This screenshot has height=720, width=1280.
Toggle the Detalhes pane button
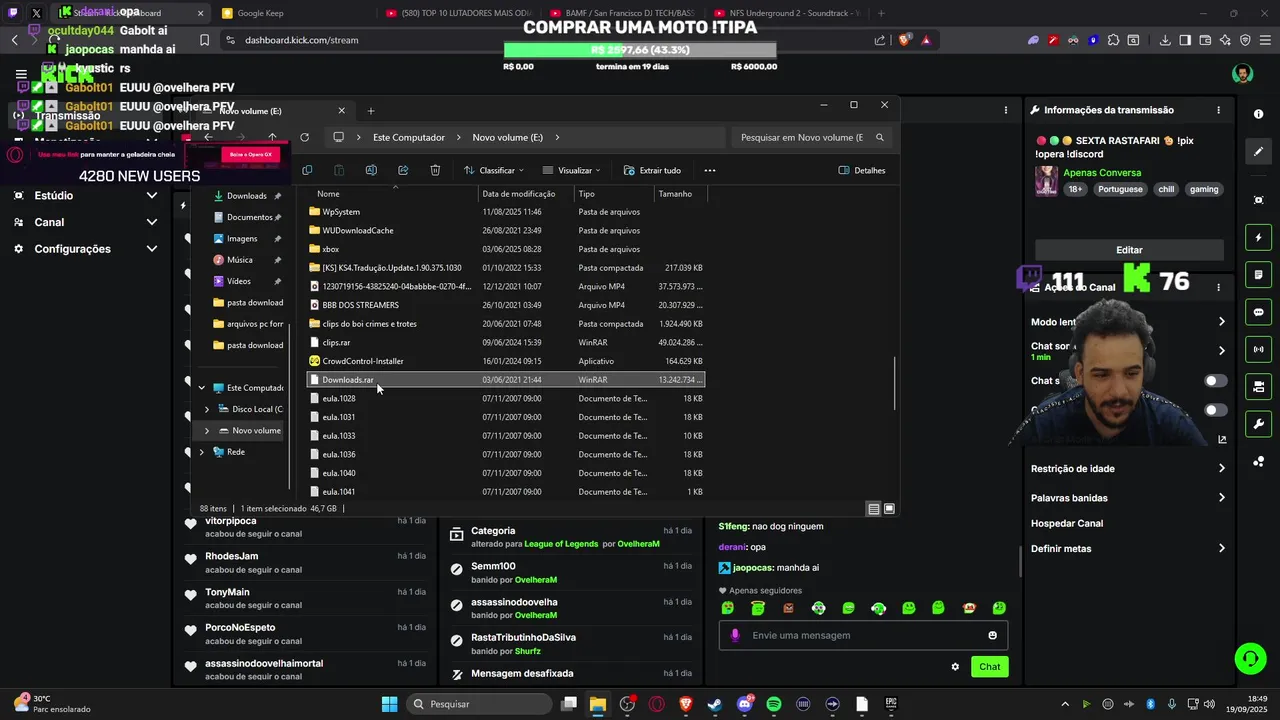(862, 170)
